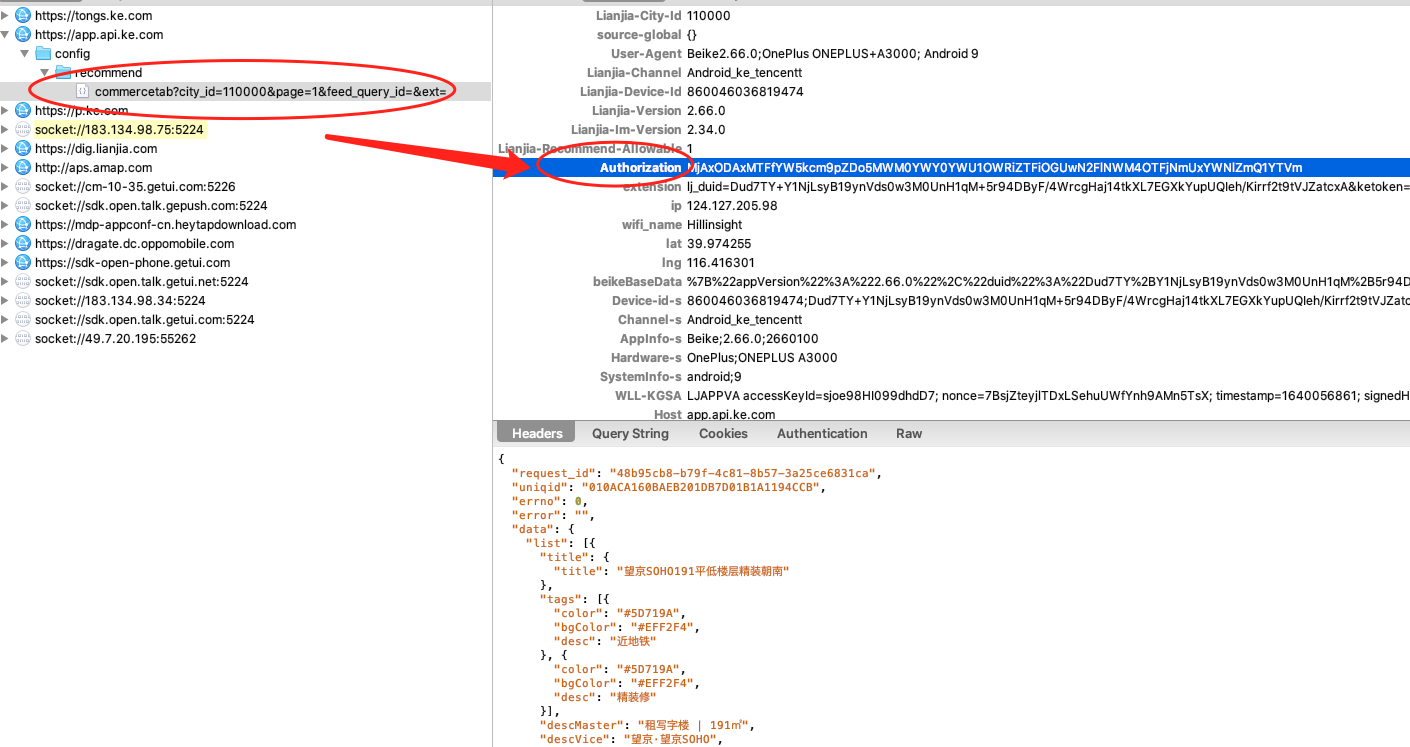Expand the socket://cm-10-35.getui.com:5226 node
This screenshot has width=1410, height=747.
(6, 186)
